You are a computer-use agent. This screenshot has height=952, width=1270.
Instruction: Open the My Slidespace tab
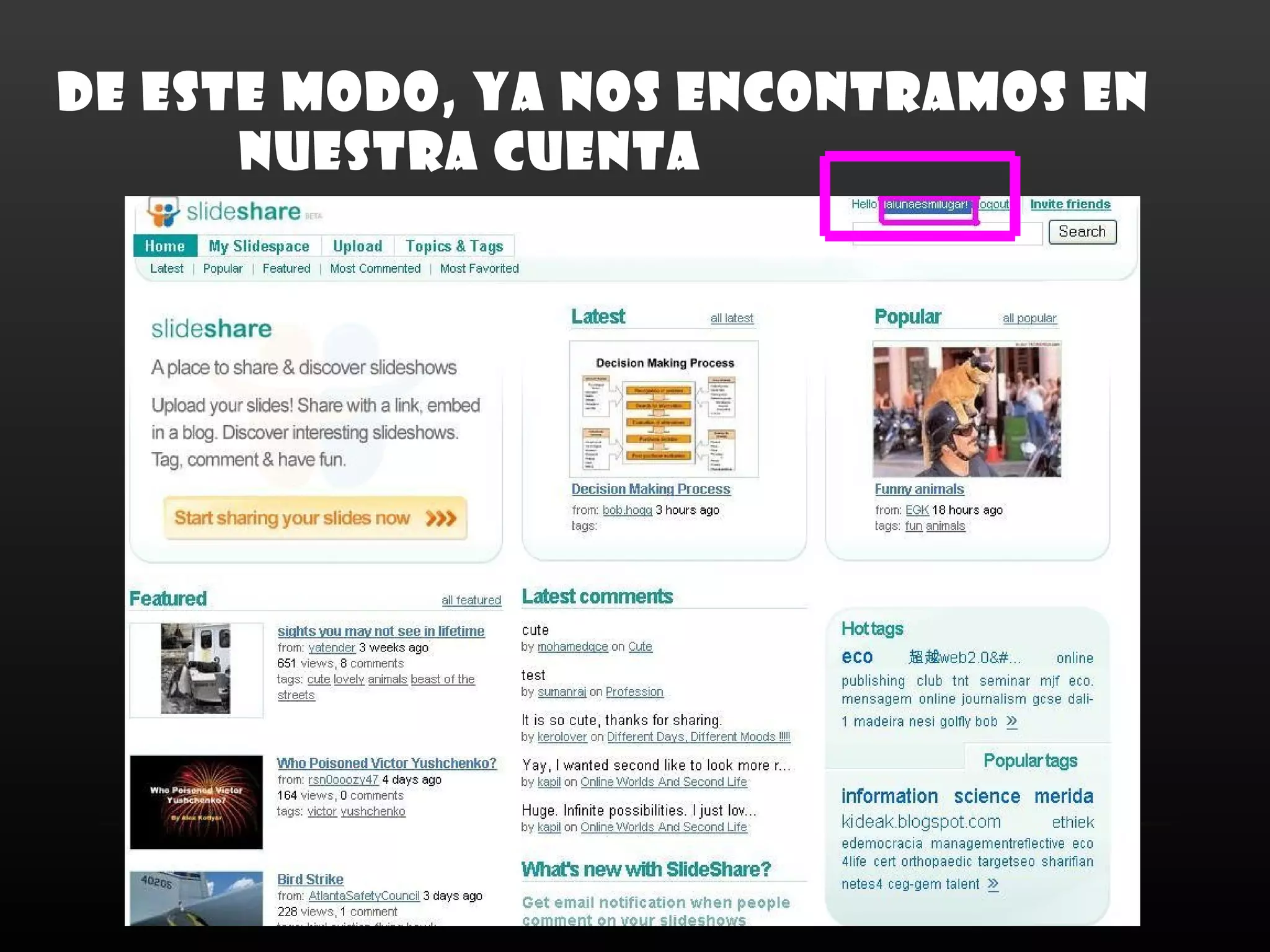[x=259, y=246]
